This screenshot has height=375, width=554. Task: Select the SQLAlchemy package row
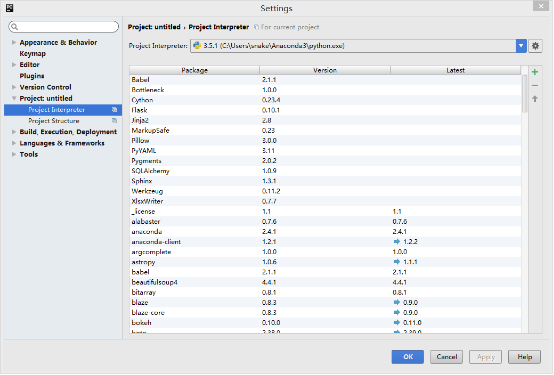(325, 171)
